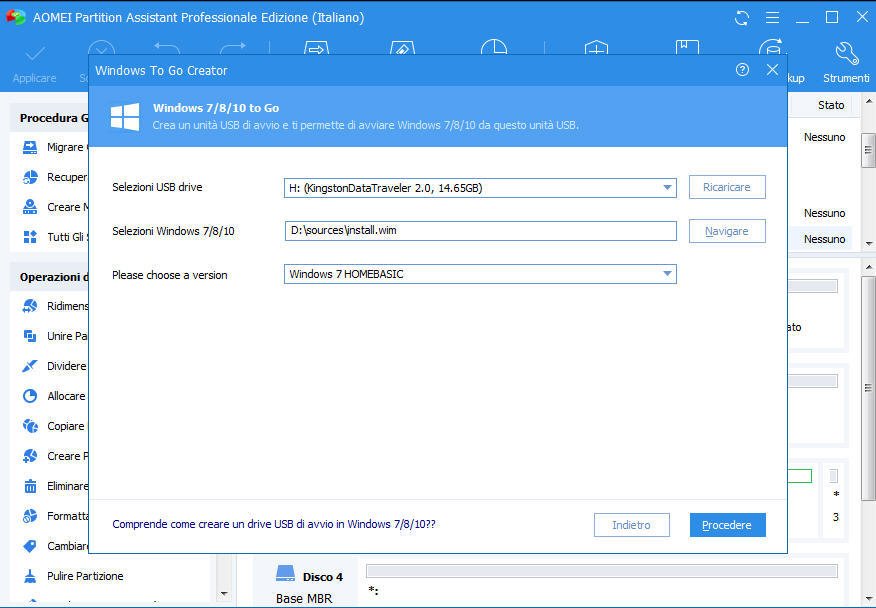Viewport: 876px width, 608px height.
Task: Select Pulire Partizione icon
Action: pyautogui.click(x=30, y=576)
